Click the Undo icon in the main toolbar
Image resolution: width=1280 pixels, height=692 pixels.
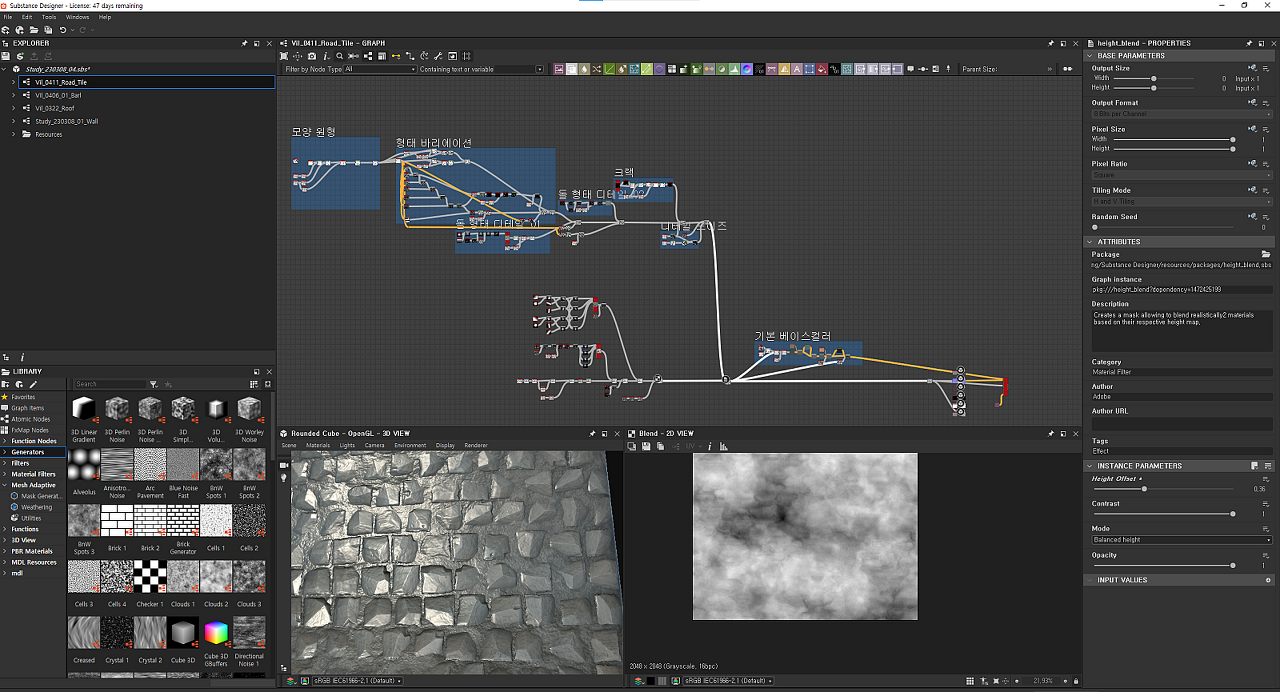(62, 30)
